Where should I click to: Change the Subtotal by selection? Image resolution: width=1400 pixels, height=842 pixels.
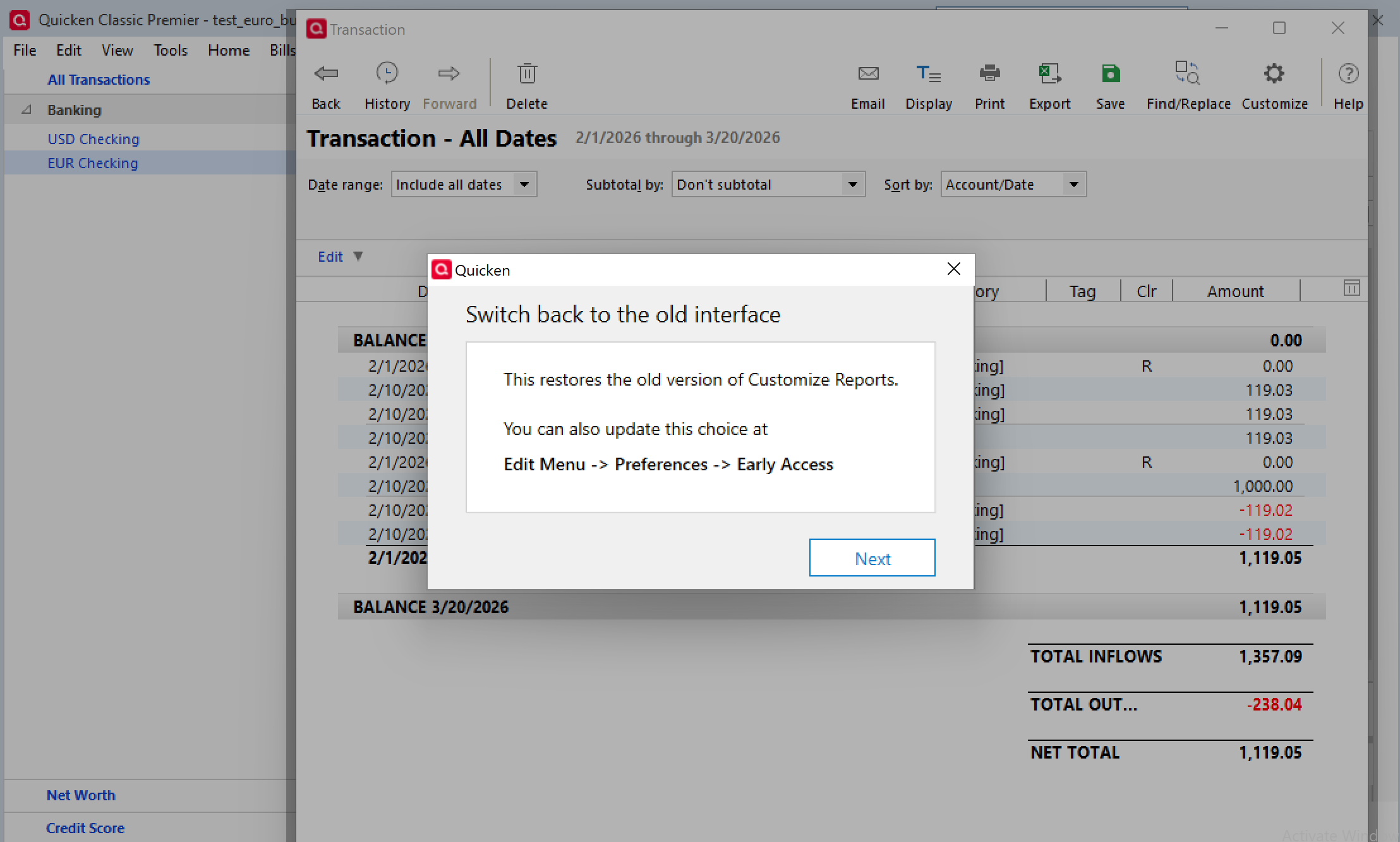coord(768,184)
